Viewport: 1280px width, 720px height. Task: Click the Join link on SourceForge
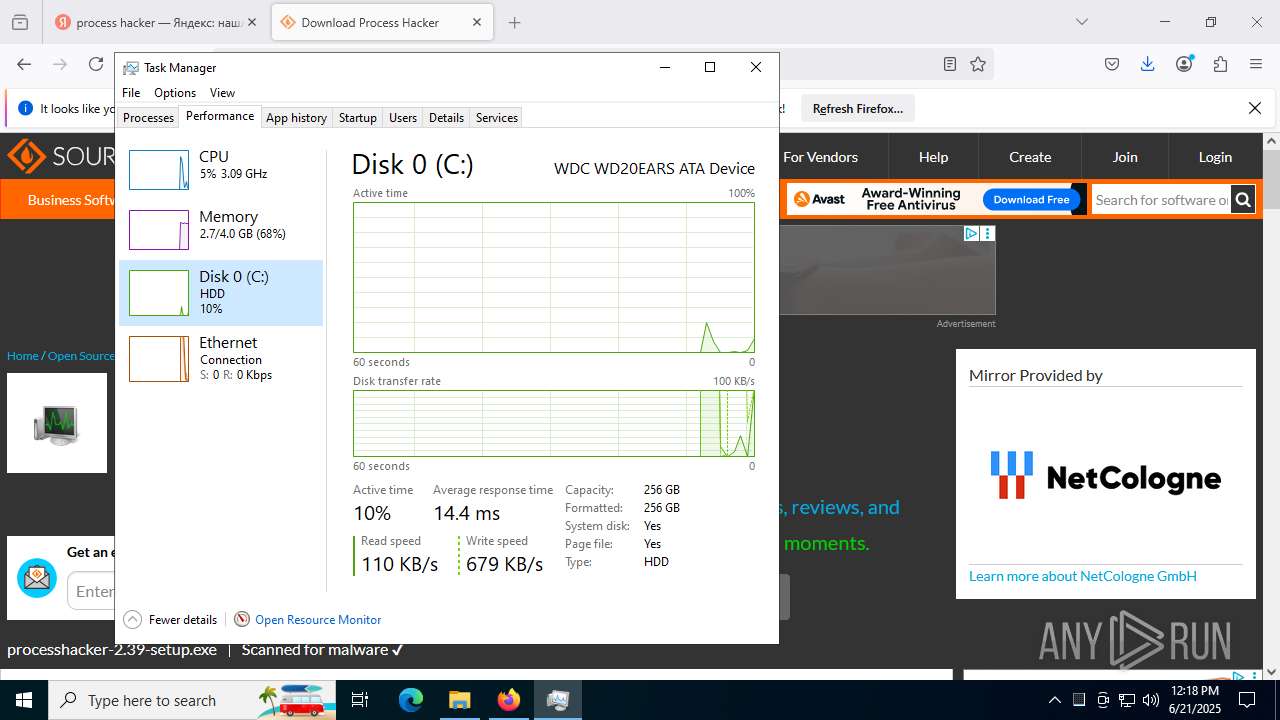coord(1125,157)
